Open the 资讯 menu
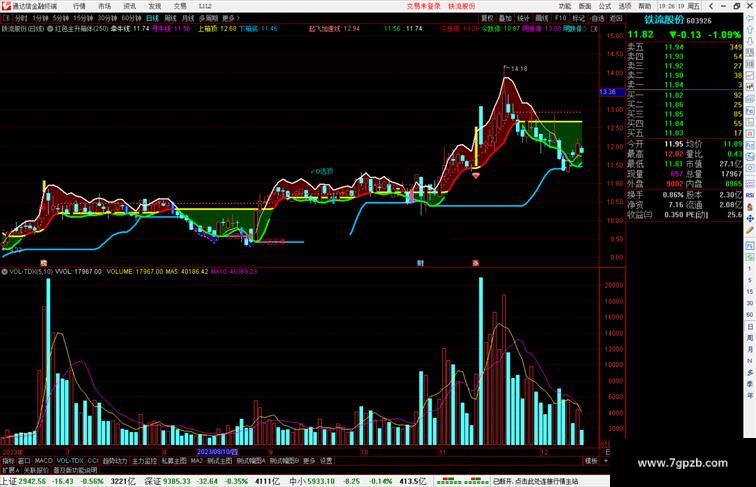The image size is (756, 487). tap(129, 6)
